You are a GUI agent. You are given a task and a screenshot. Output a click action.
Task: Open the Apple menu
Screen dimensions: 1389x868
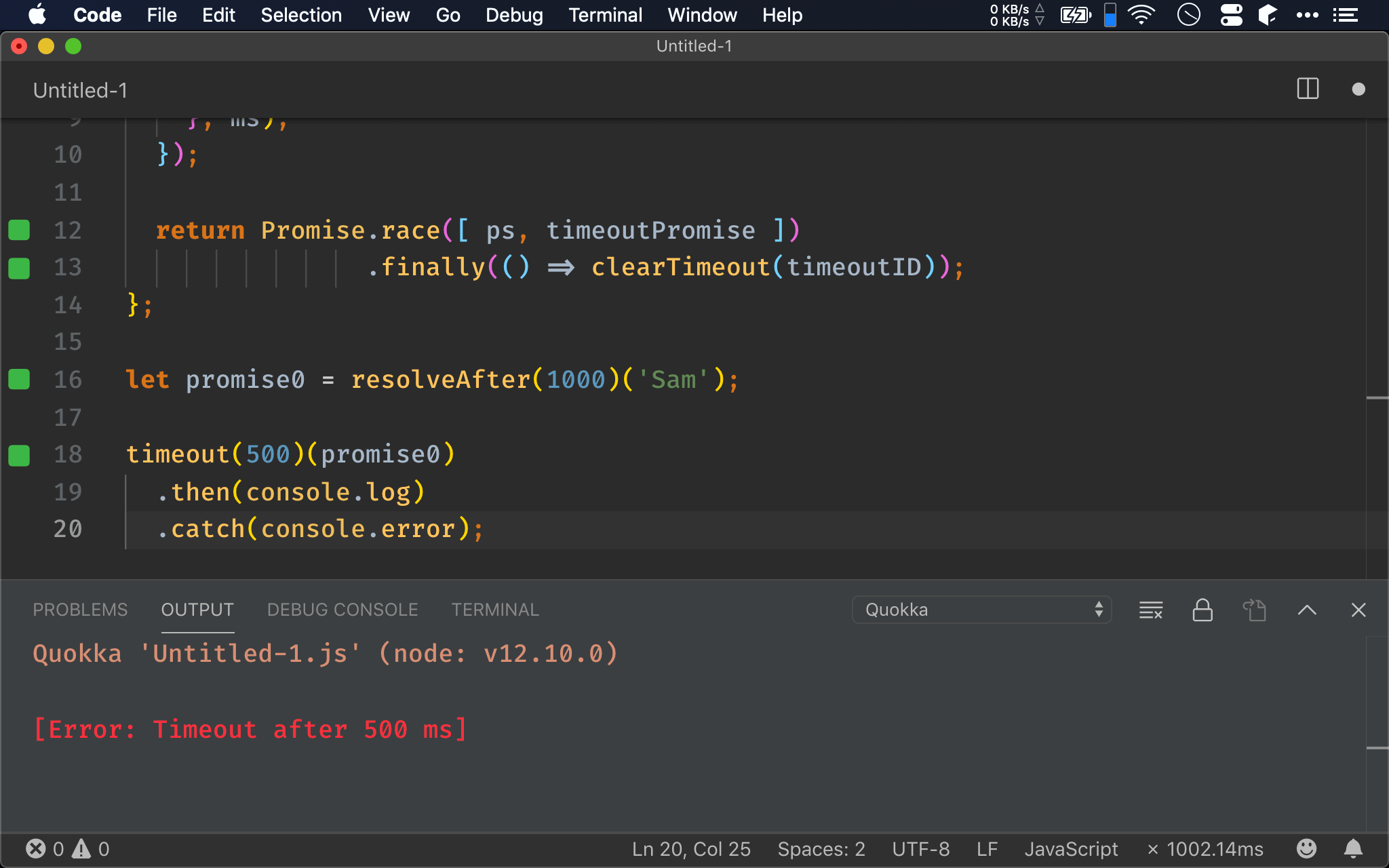[38, 15]
